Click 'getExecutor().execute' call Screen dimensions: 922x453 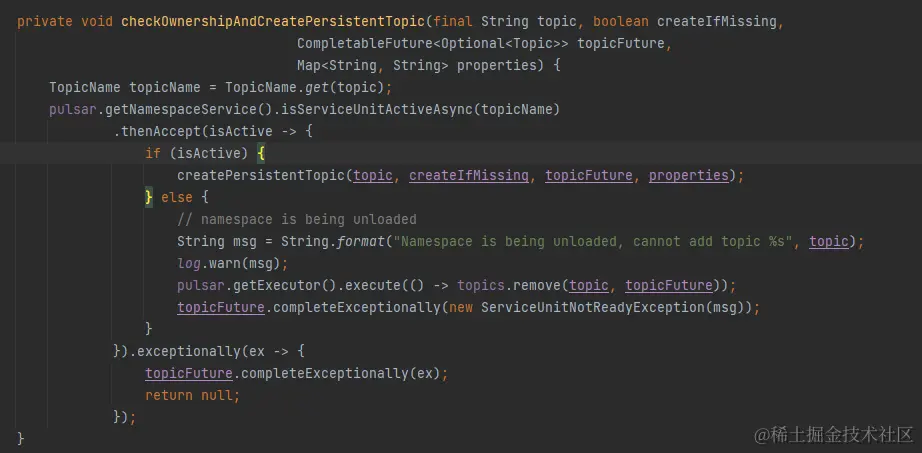317,285
